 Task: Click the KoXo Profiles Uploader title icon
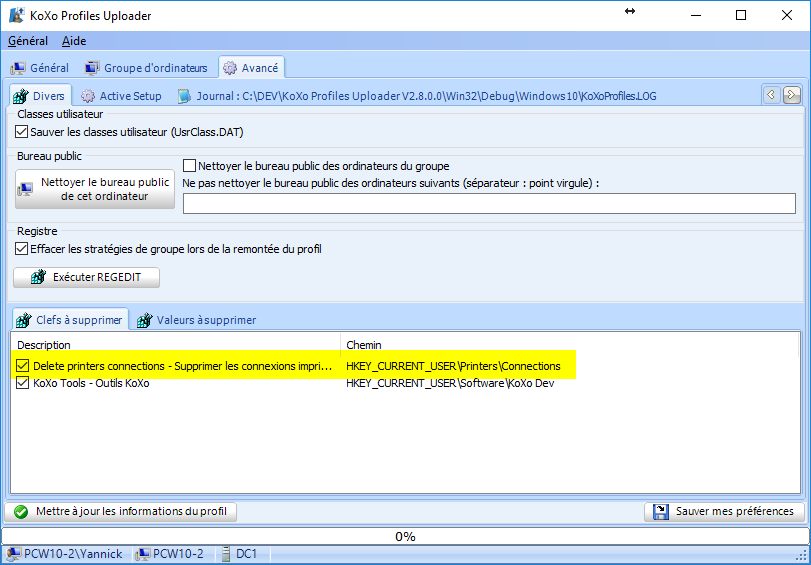[17, 15]
